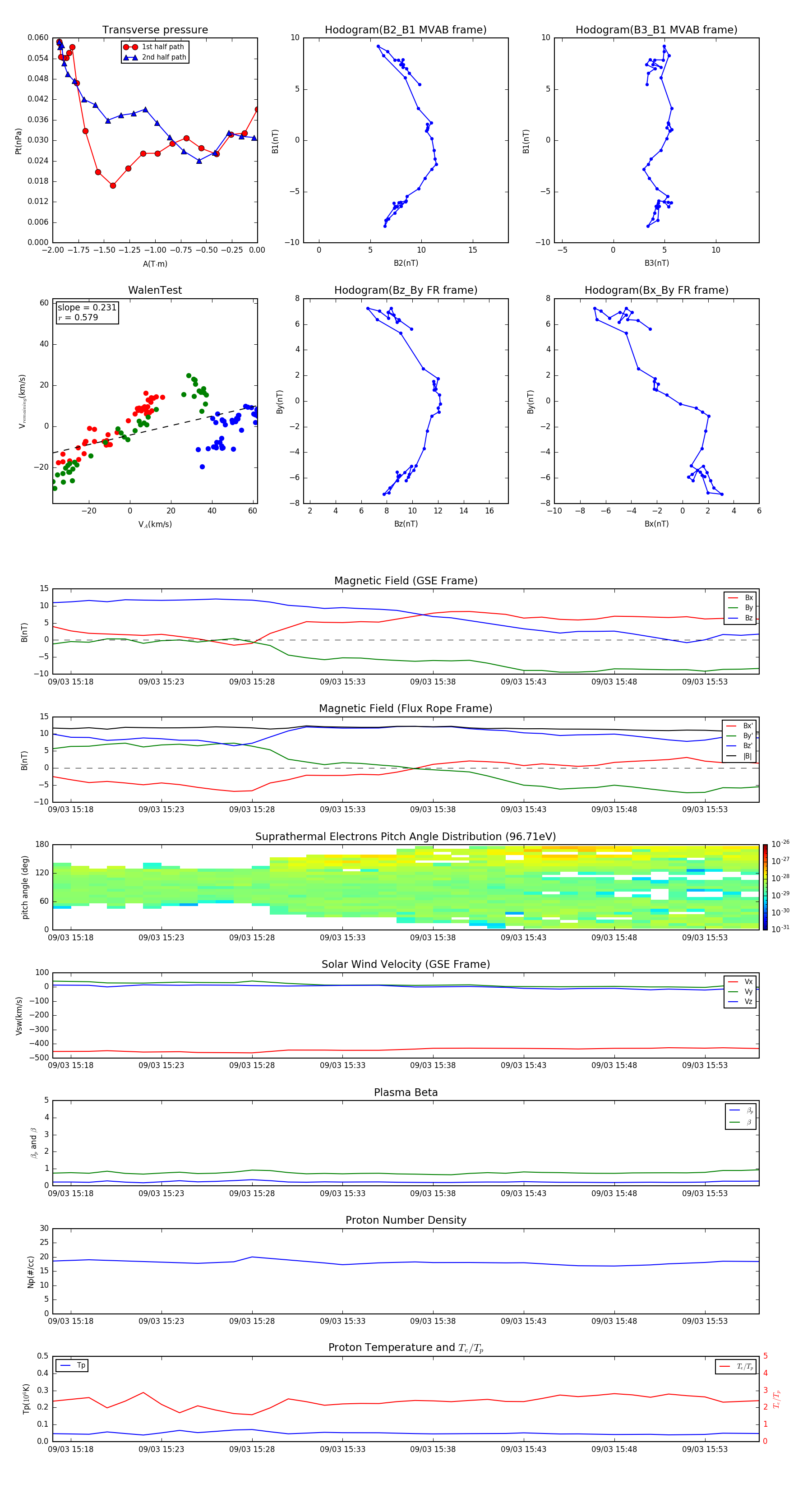Click the "pitch angle (deg)" axis label
Screen dimensions: 812x1489
coord(25,887)
